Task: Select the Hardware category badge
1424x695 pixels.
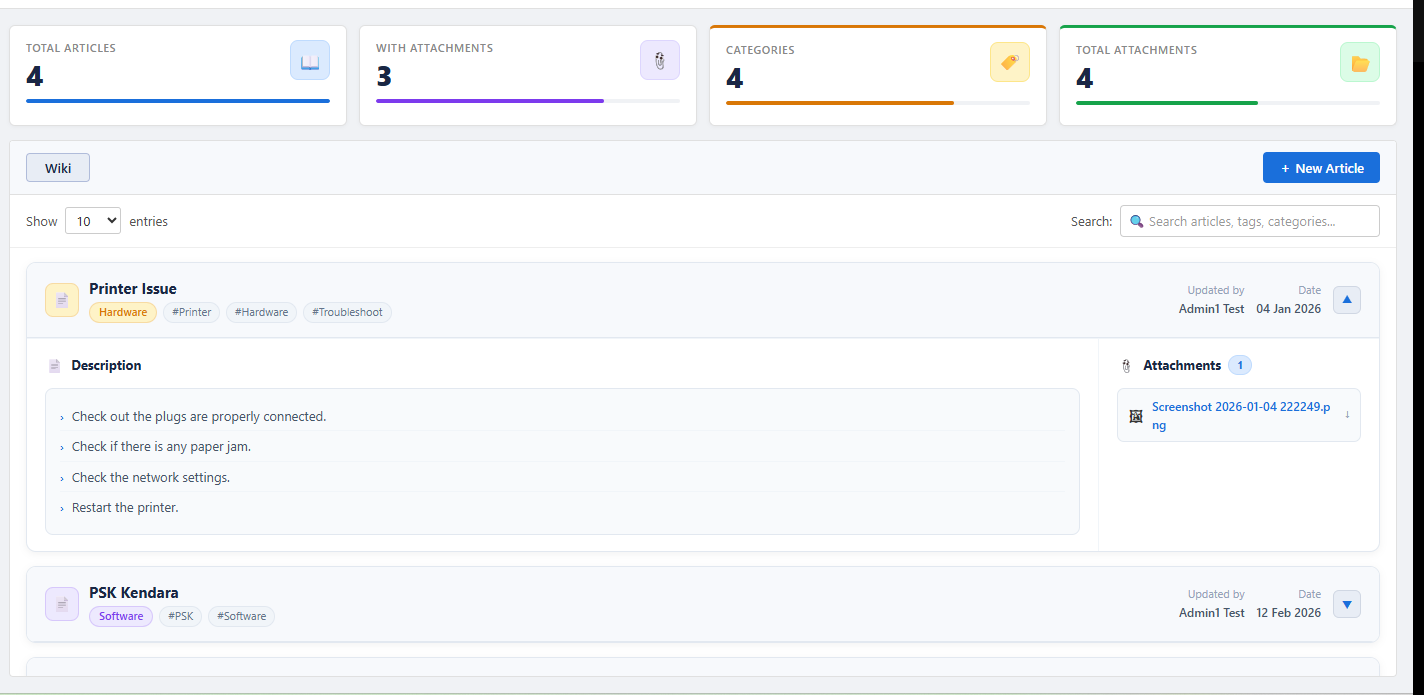Action: tap(123, 312)
